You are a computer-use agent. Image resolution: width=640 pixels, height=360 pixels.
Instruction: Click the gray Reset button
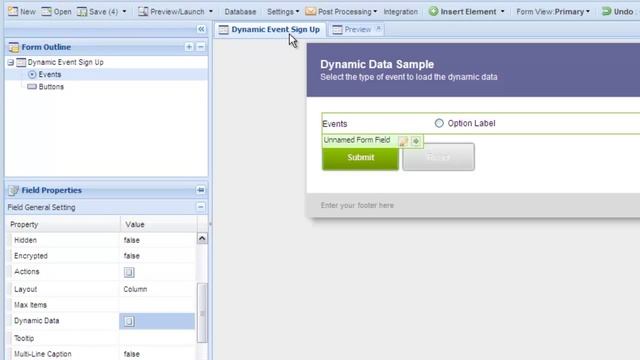tap(438, 157)
